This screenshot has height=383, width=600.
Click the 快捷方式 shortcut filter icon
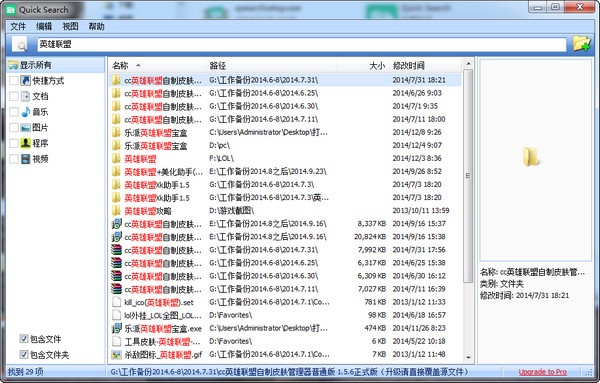coord(26,80)
